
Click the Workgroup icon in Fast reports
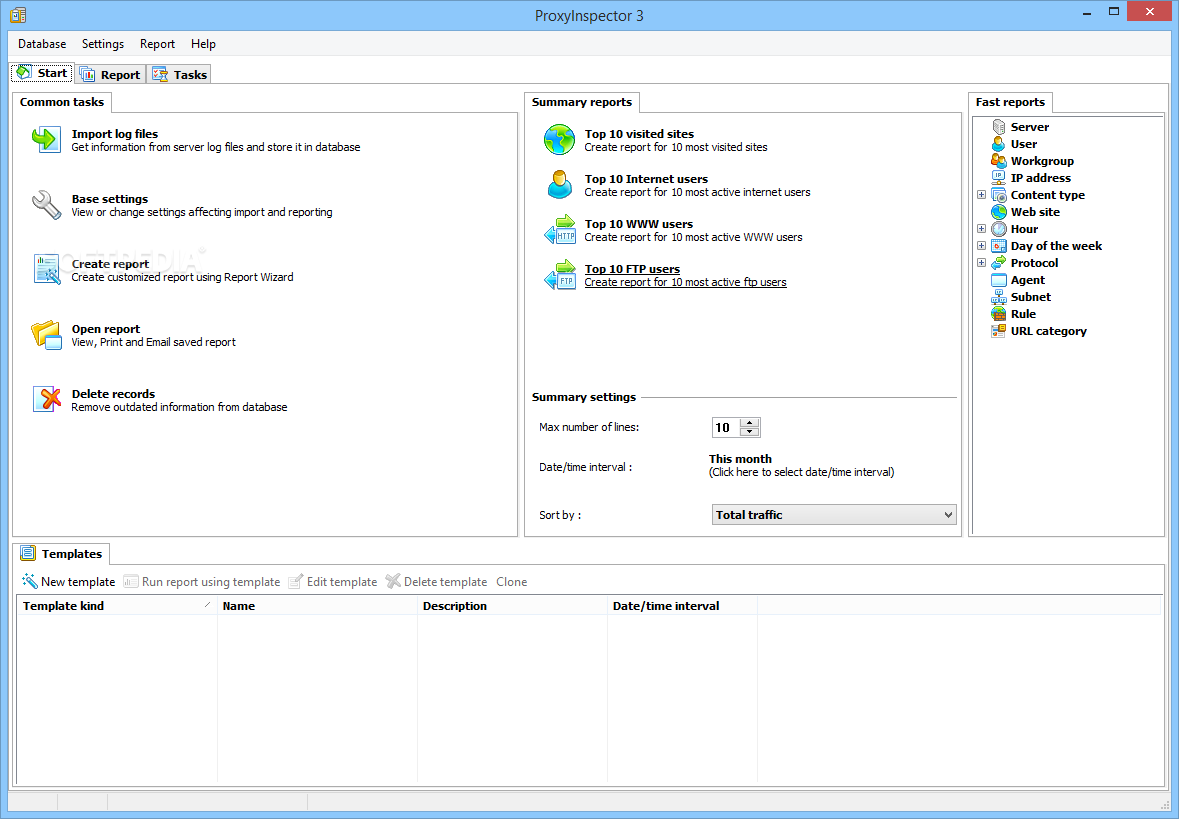(999, 161)
